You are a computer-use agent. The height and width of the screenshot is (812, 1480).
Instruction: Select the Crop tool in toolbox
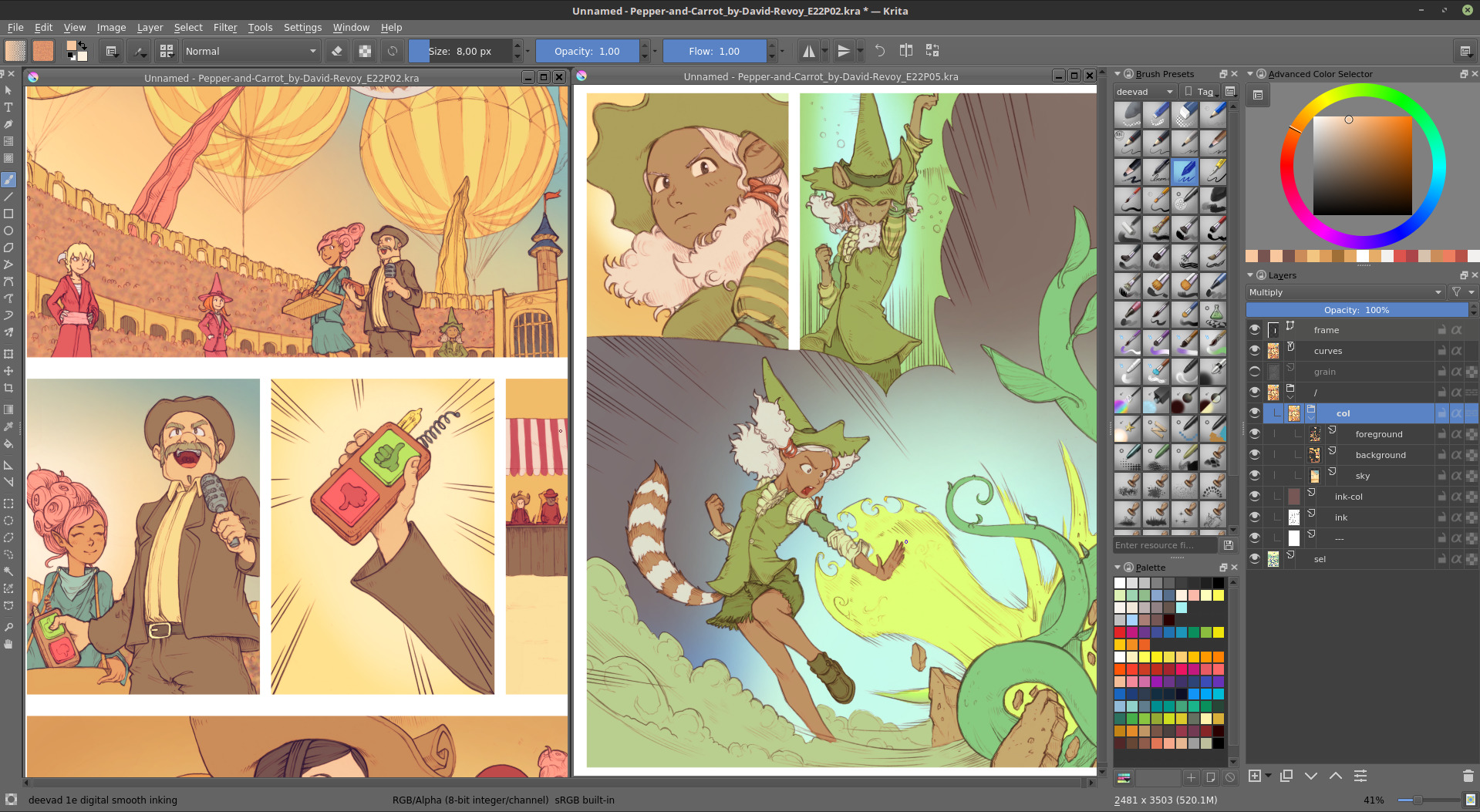point(8,388)
